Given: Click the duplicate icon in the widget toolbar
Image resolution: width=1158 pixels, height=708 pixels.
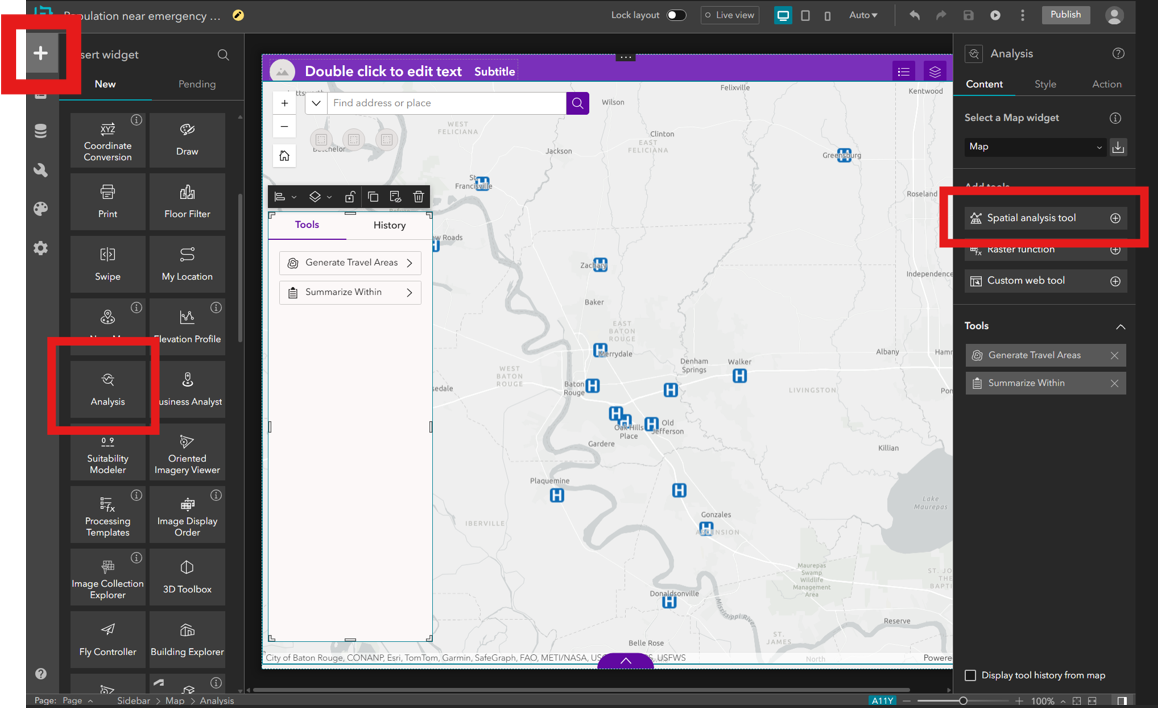Looking at the screenshot, I should [373, 196].
